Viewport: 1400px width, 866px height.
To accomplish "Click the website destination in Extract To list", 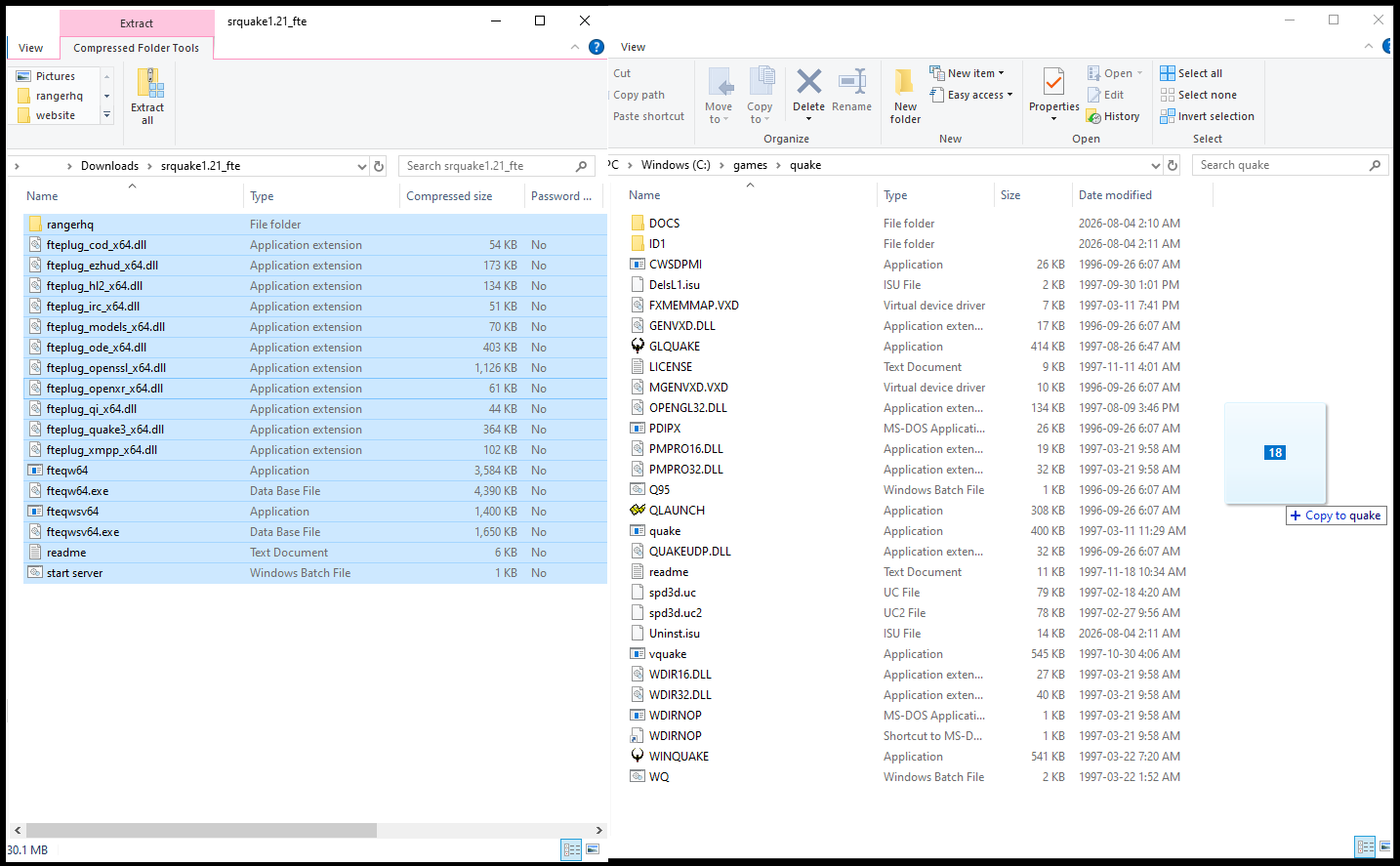I will coord(56,115).
